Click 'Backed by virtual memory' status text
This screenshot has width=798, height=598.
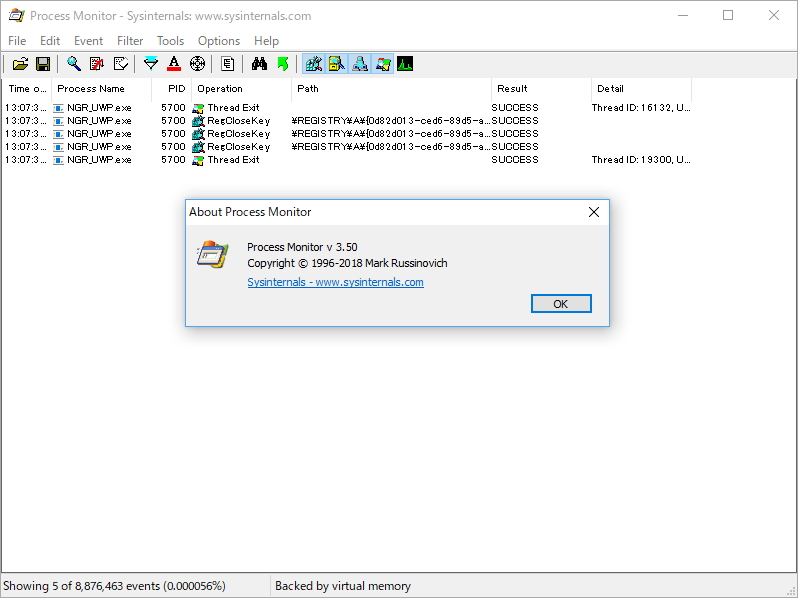pyautogui.click(x=343, y=586)
